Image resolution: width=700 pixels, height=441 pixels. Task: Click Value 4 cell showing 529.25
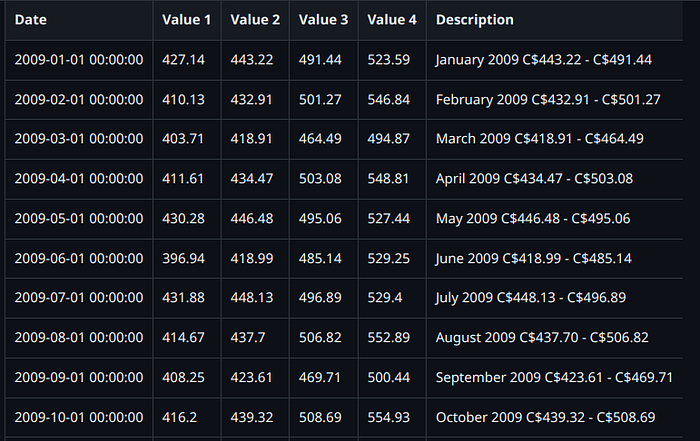389,258
